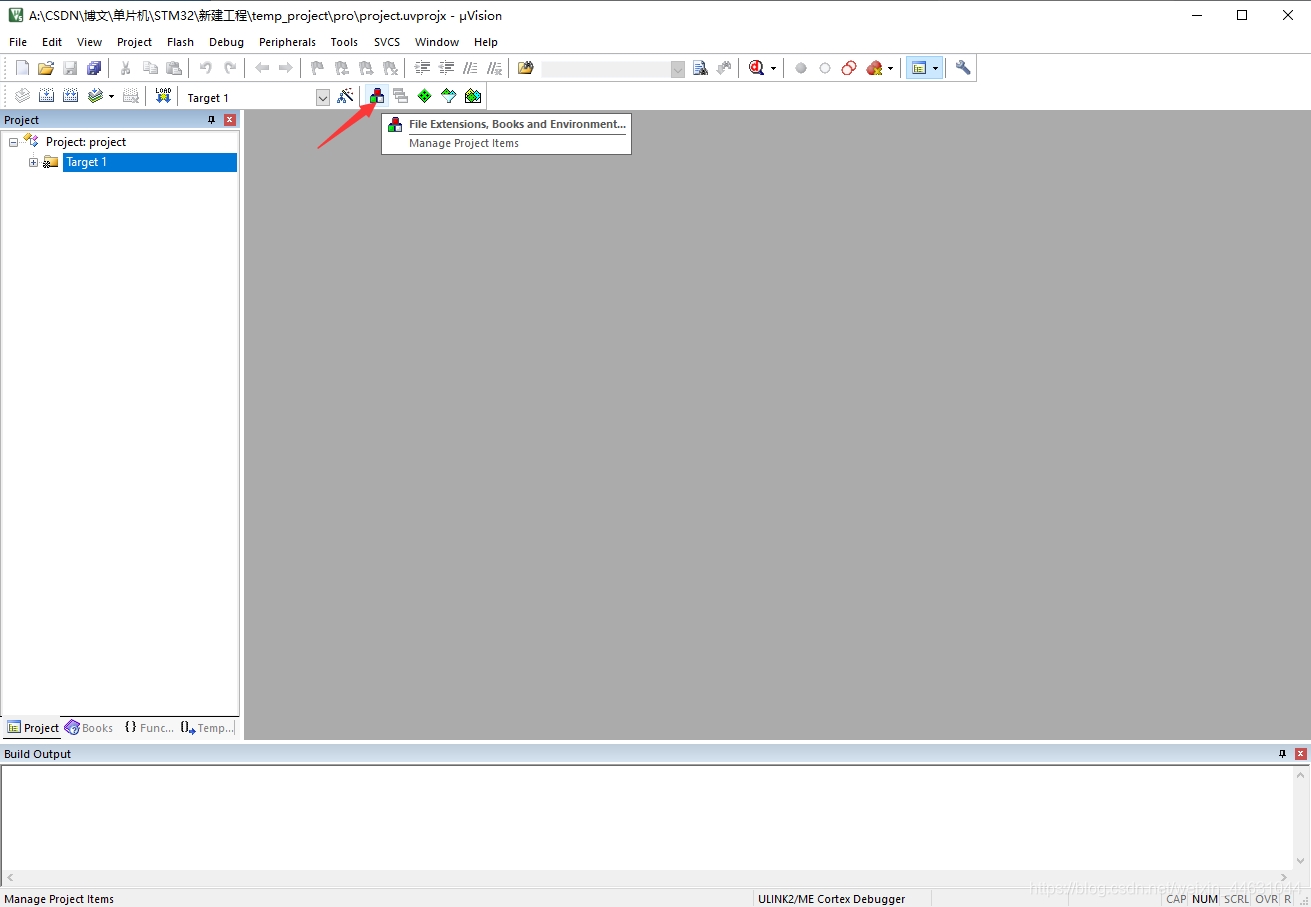Viewport: 1311px width, 907px height.
Task: Click Kill All Breakpoints icon
Action: (875, 68)
